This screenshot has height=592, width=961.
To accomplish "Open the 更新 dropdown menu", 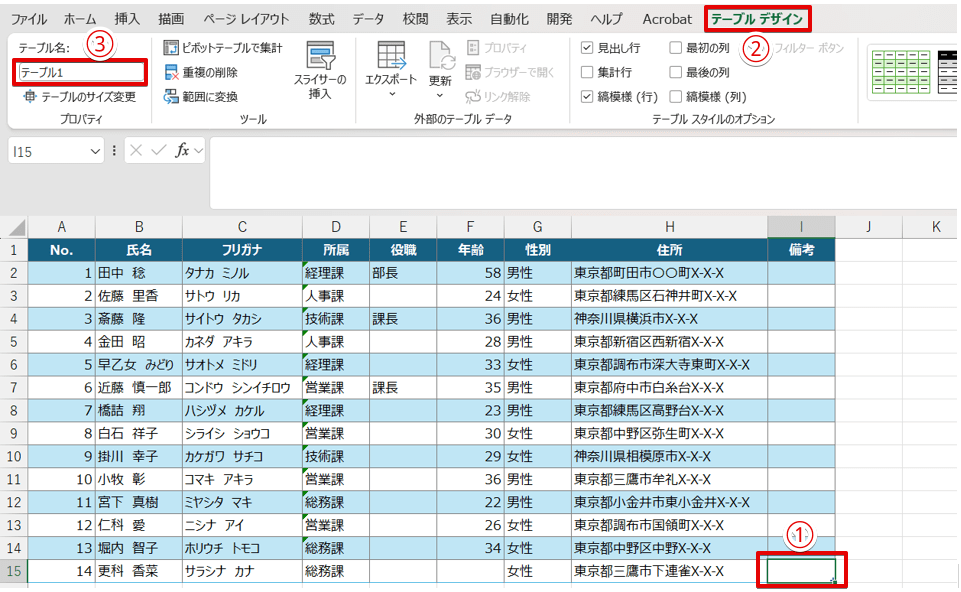I will click(x=440, y=97).
